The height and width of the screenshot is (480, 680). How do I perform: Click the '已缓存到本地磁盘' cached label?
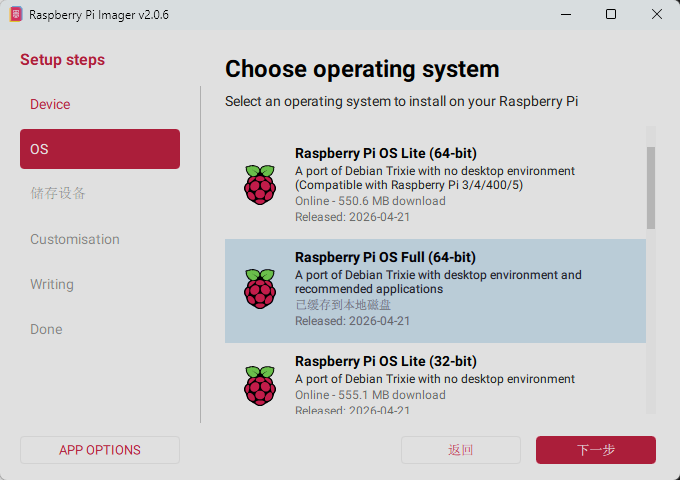point(343,305)
